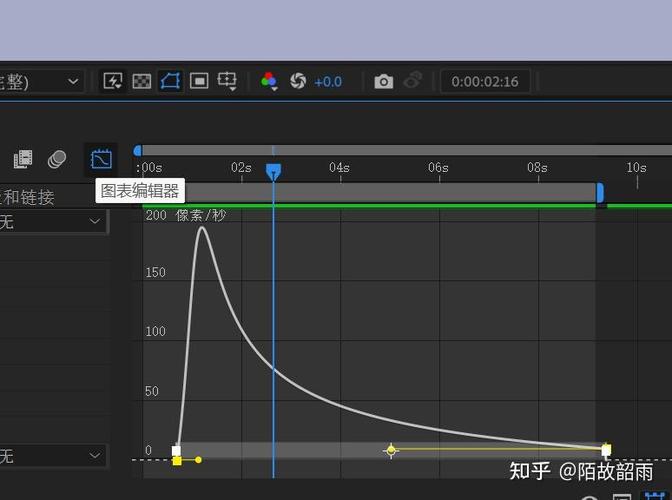Toggle mask and shape path visibility
The width and height of the screenshot is (672, 500).
[x=170, y=81]
